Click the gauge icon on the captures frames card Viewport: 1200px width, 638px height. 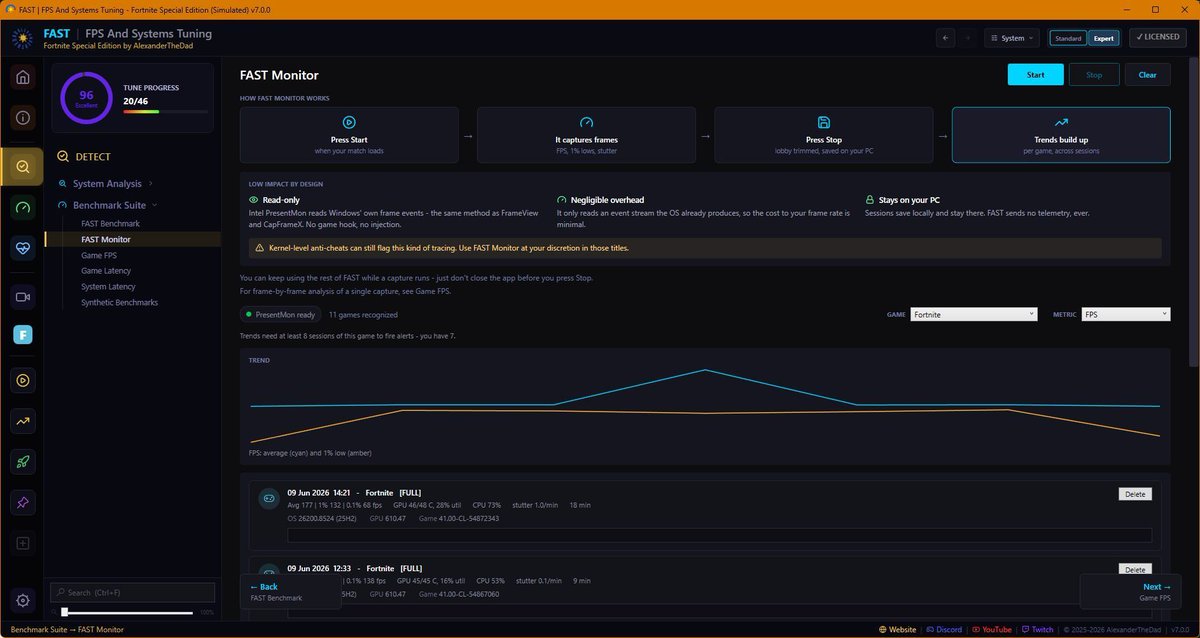pos(586,122)
